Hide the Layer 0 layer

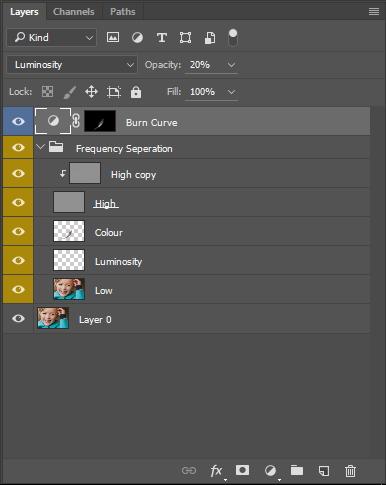point(18,318)
